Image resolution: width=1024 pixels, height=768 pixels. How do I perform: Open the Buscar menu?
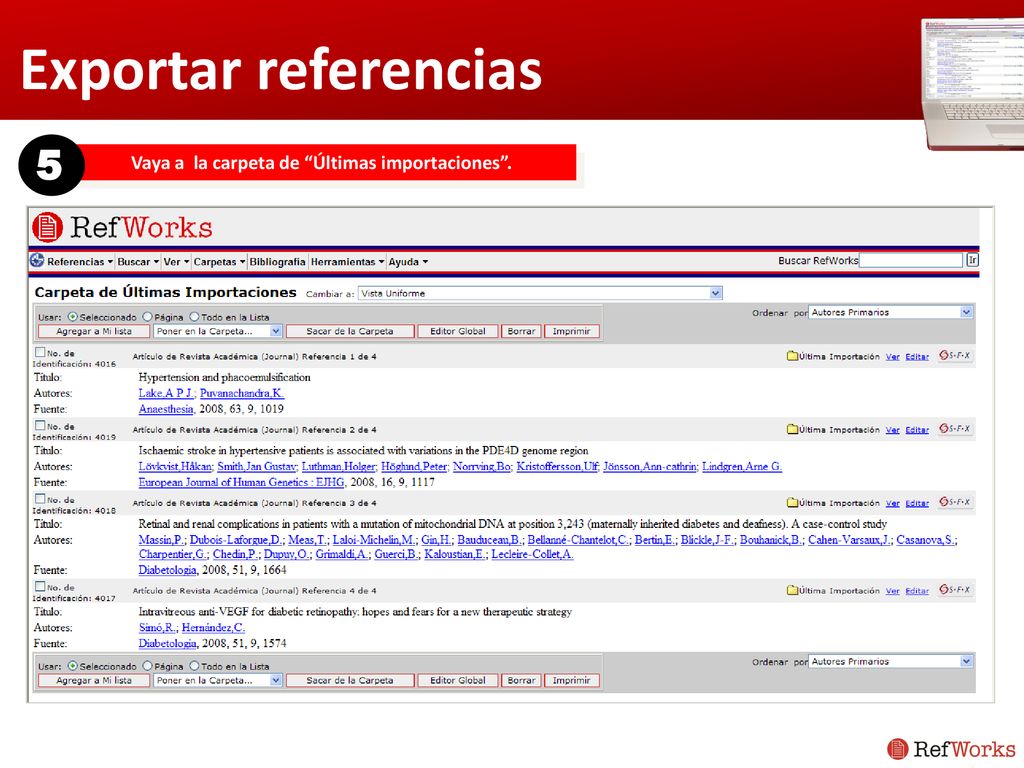coord(138,261)
